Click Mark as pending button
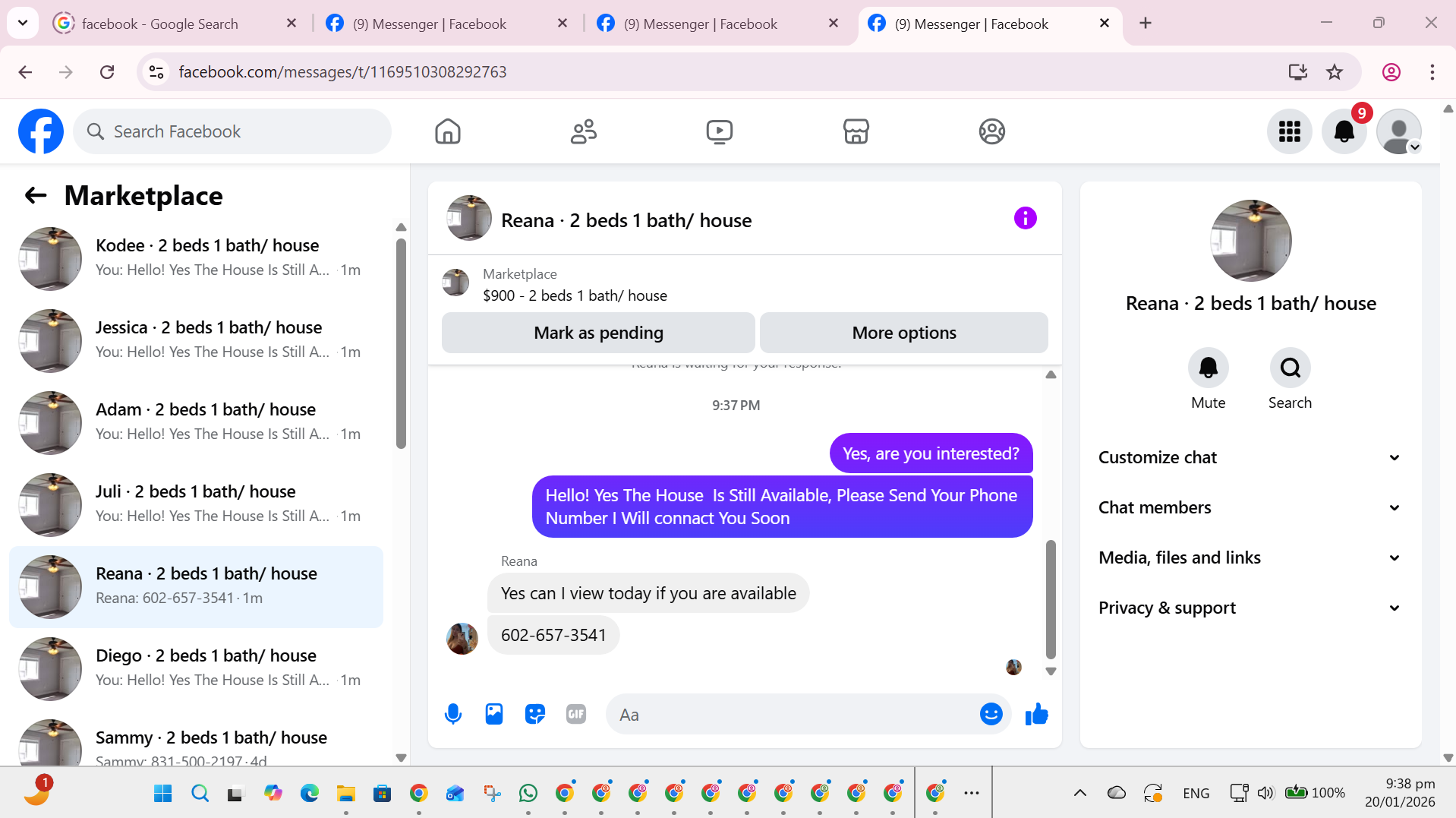 pyautogui.click(x=598, y=333)
